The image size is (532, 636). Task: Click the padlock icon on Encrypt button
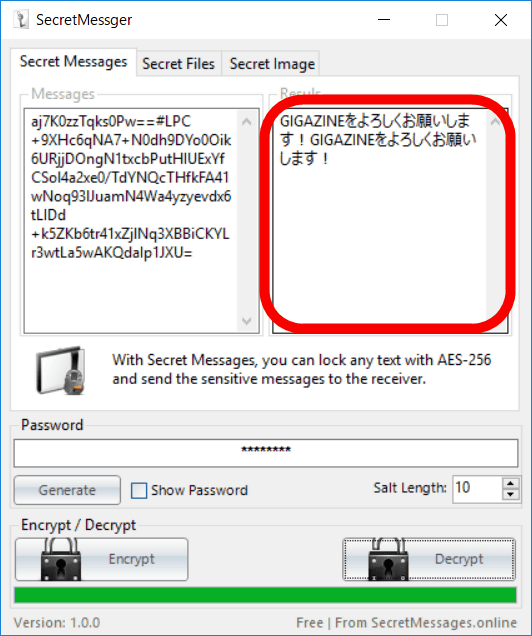[61, 560]
